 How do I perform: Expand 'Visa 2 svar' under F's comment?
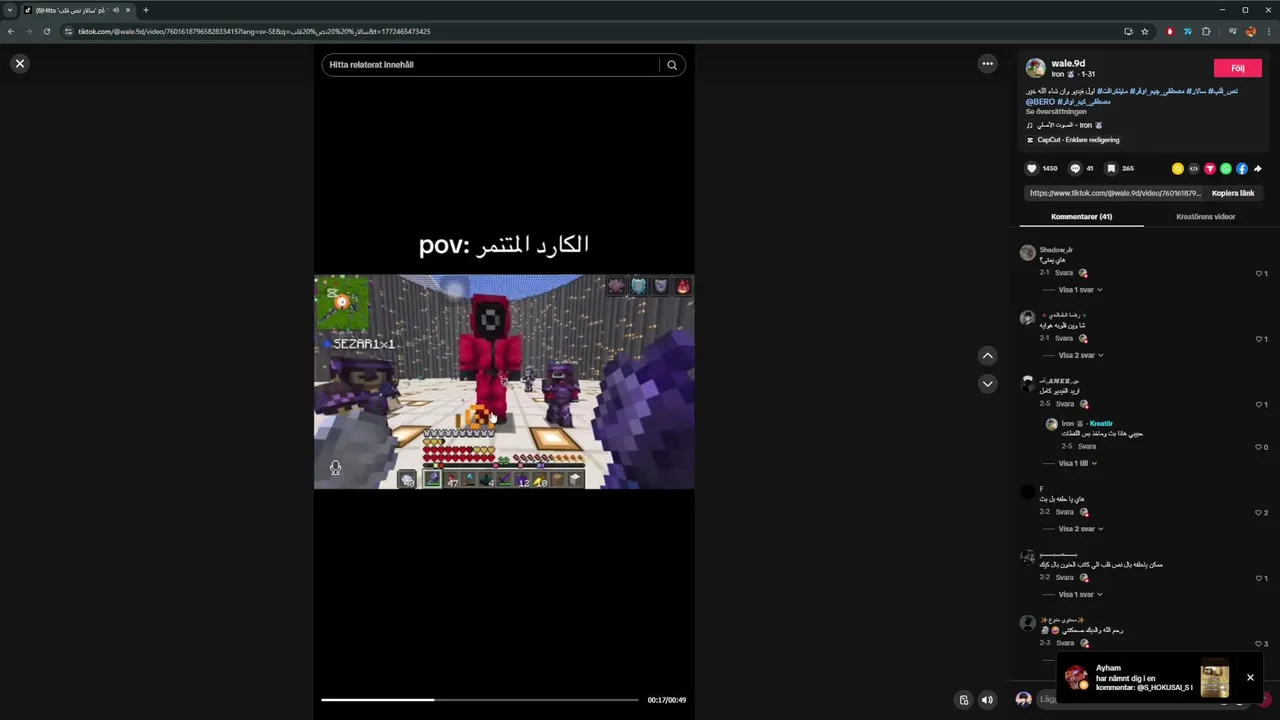[1080, 529]
